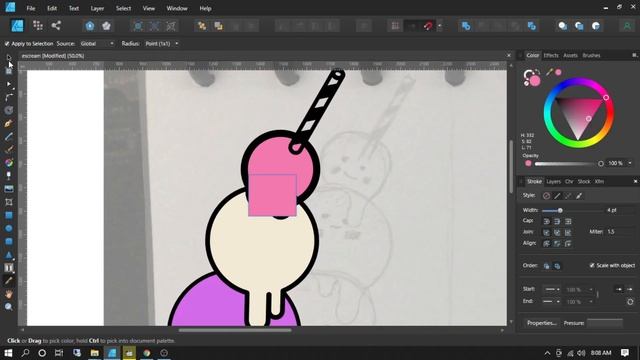Screen dimensions: 640x360
Task: Toggle Scale with object checkbox
Action: [x=592, y=265]
